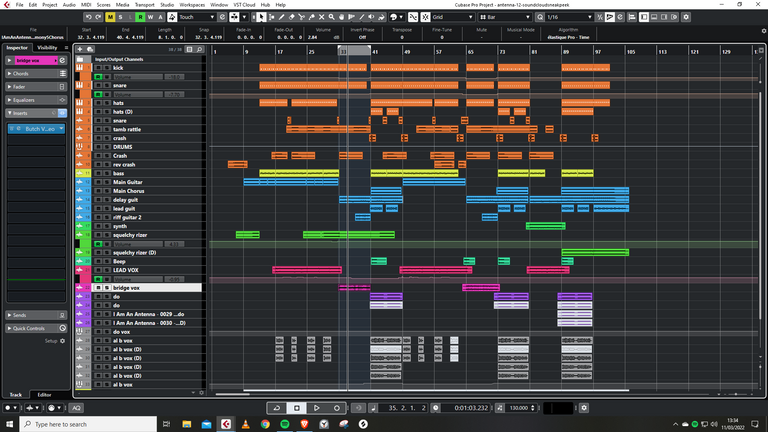Image resolution: width=768 pixels, height=432 pixels.
Task: Click the squelchy rizer Volume automation slider
Action: 138,244
